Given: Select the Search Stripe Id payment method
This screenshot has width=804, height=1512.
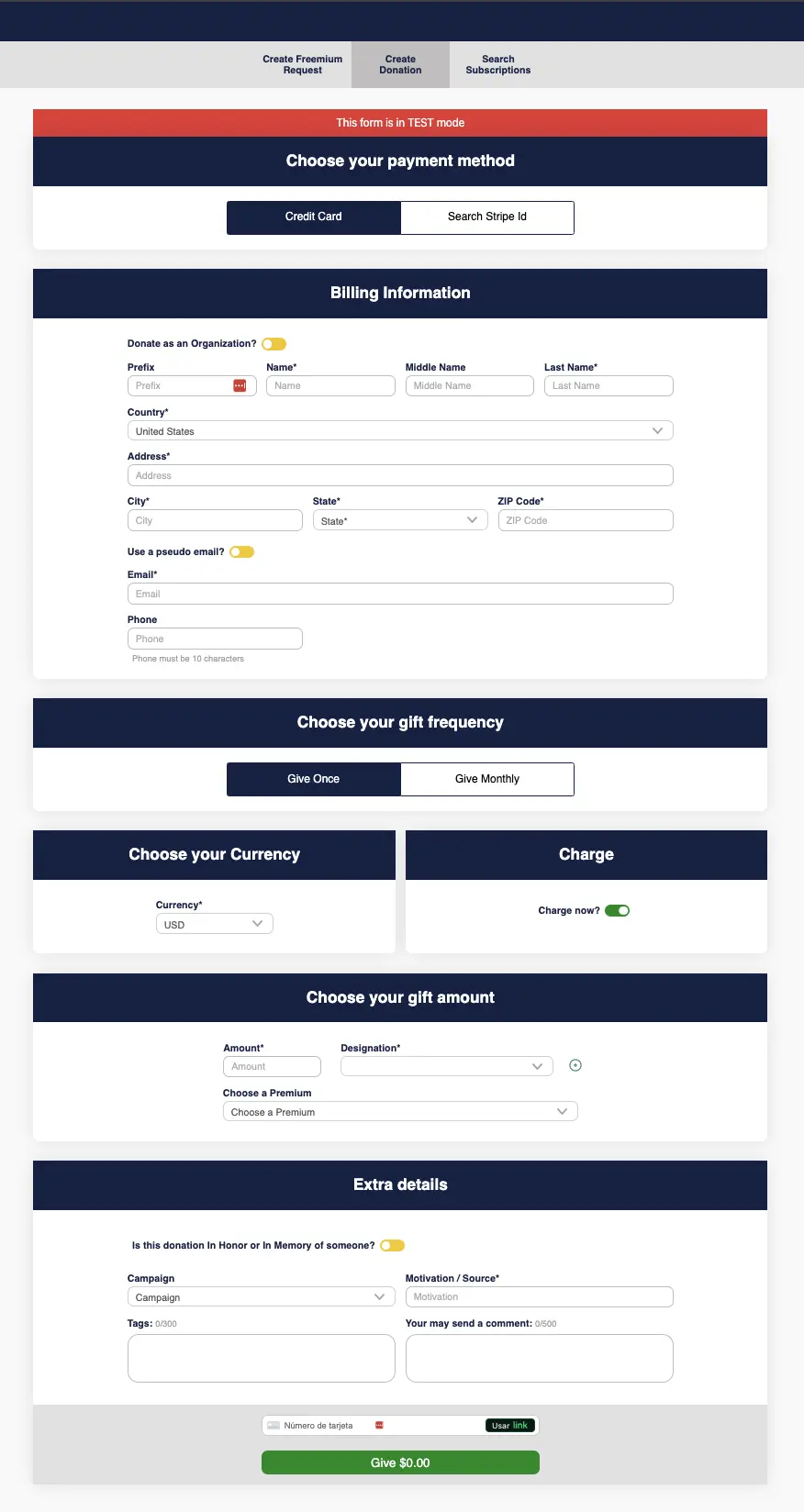Looking at the screenshot, I should click(x=486, y=217).
